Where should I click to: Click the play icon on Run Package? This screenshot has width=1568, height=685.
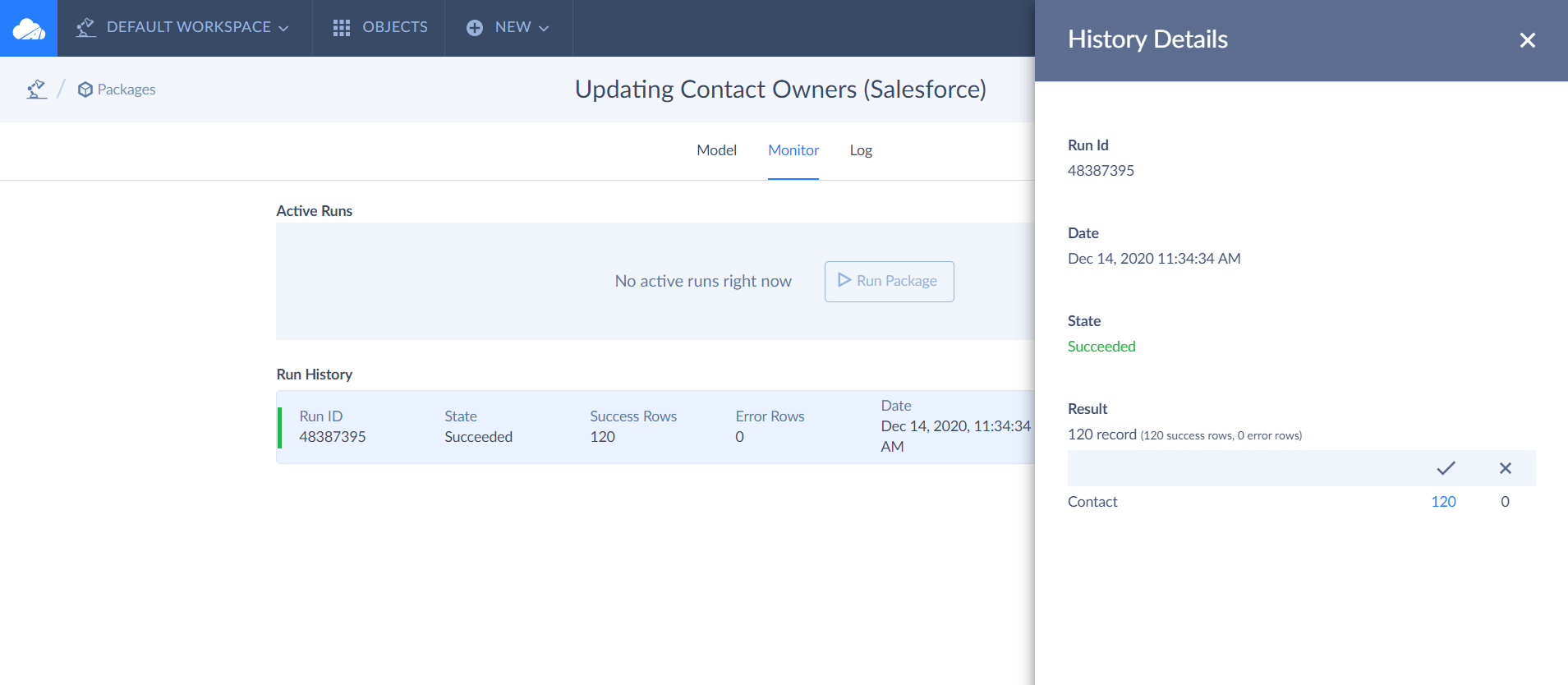[844, 281]
